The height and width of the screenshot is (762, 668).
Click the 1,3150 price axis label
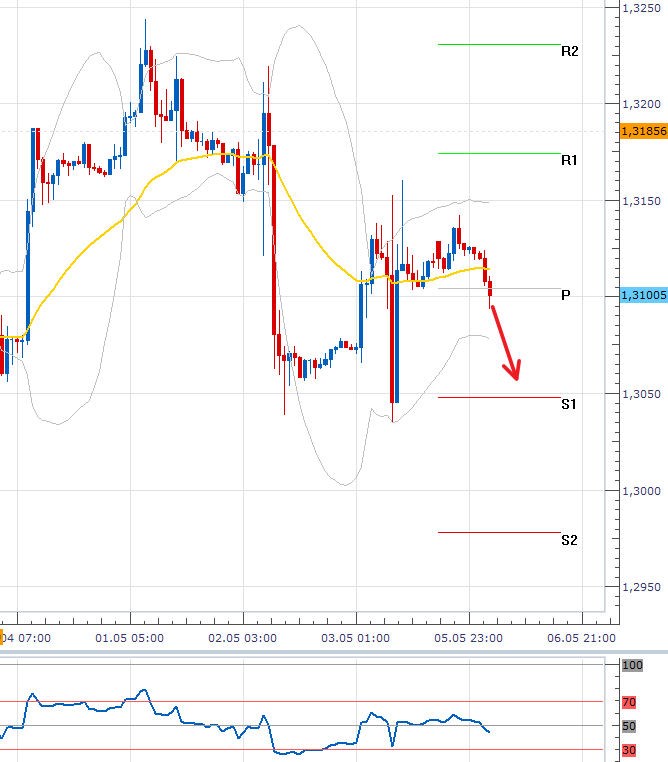[641, 201]
